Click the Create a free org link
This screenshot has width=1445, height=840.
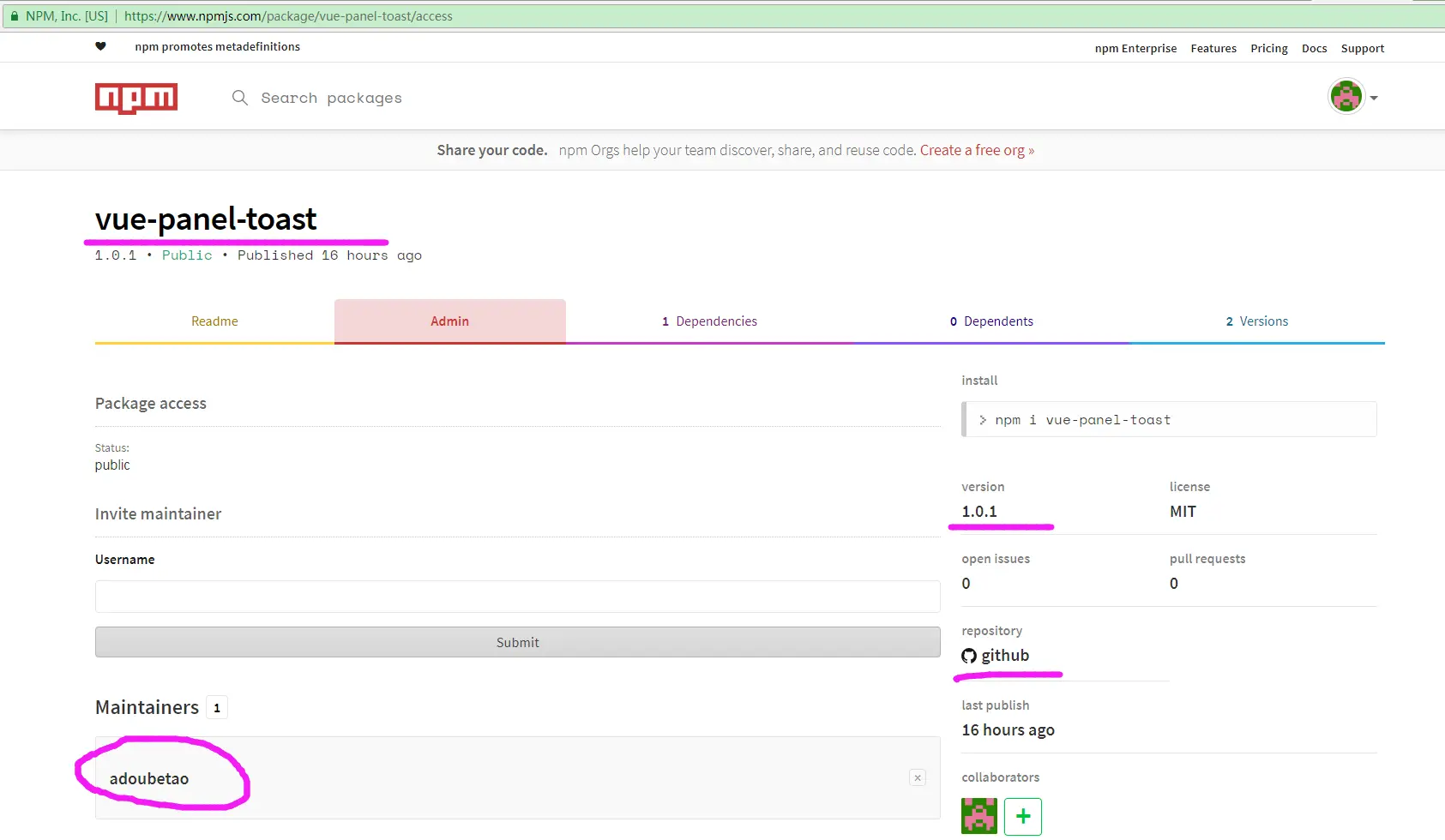pyautogui.click(x=977, y=150)
